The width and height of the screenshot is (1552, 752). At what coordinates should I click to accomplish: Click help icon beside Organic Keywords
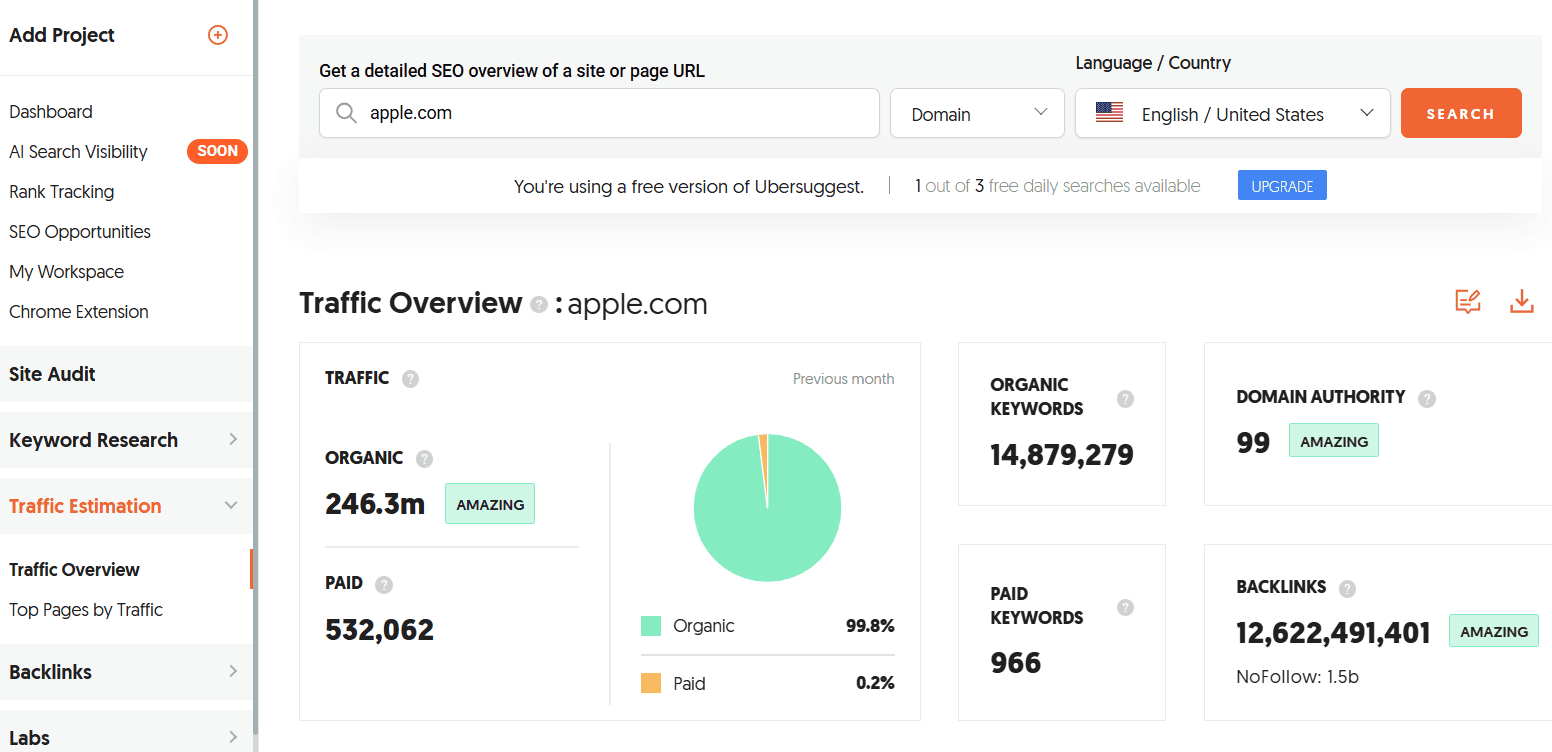click(x=1125, y=398)
